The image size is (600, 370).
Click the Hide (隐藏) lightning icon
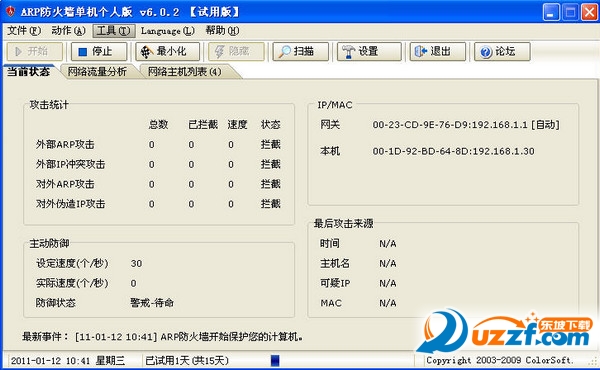tap(219, 52)
